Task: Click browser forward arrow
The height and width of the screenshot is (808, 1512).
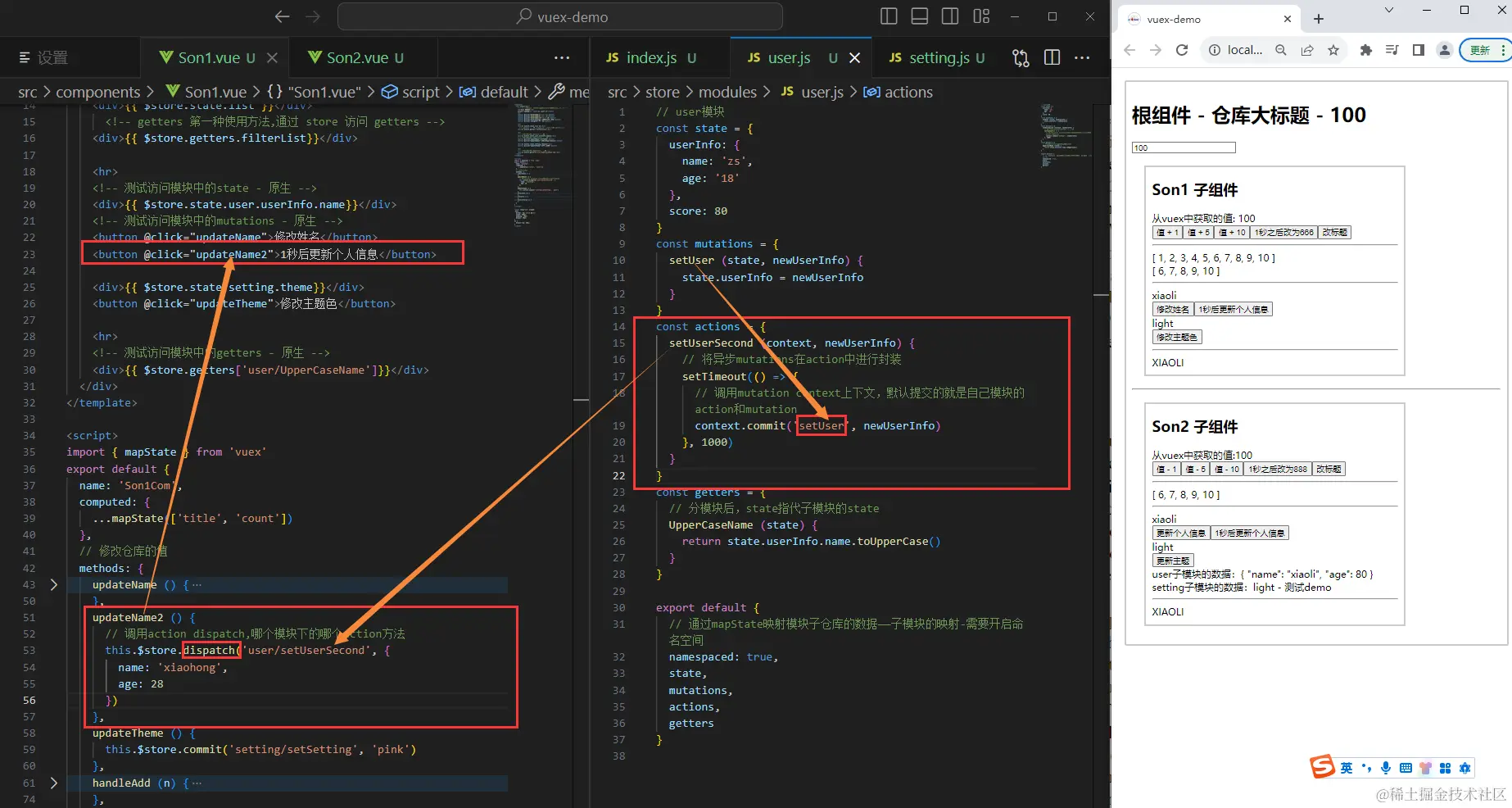Action: point(1156,50)
